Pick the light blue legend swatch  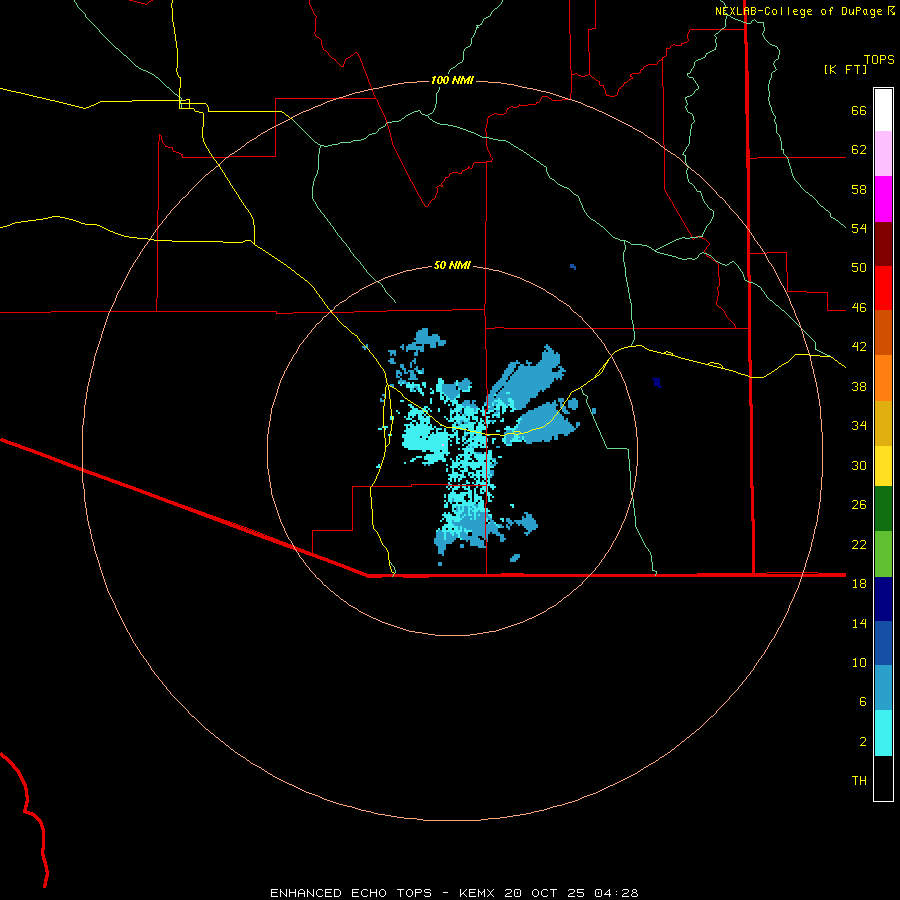[x=883, y=688]
